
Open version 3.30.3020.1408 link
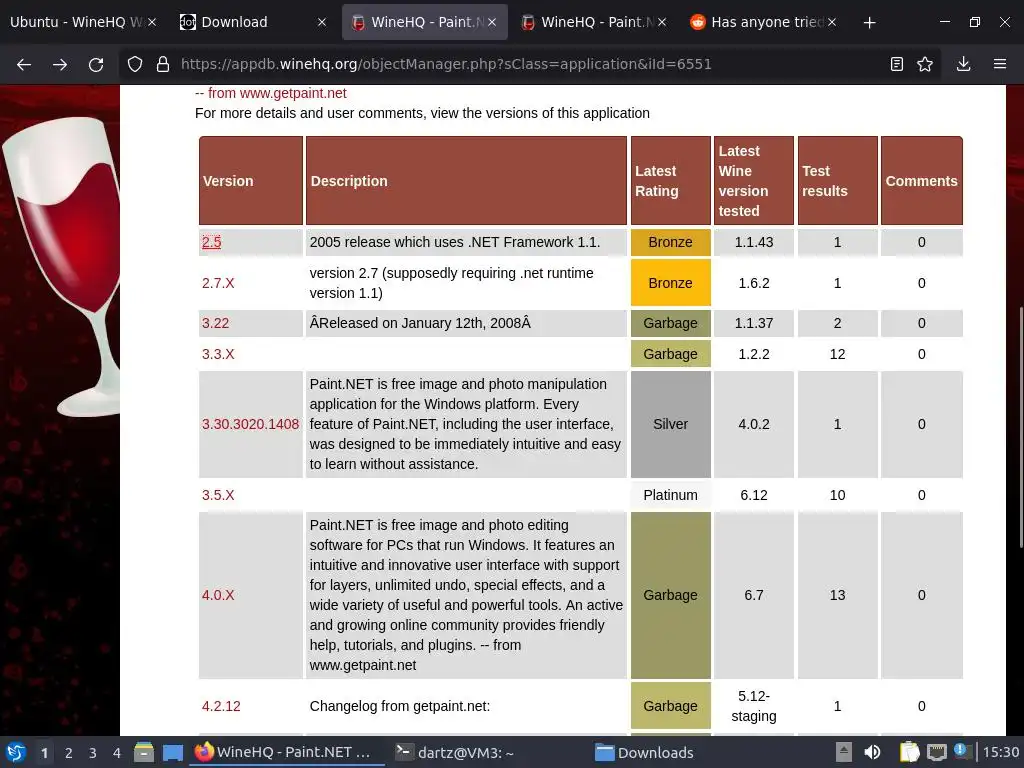(x=250, y=424)
